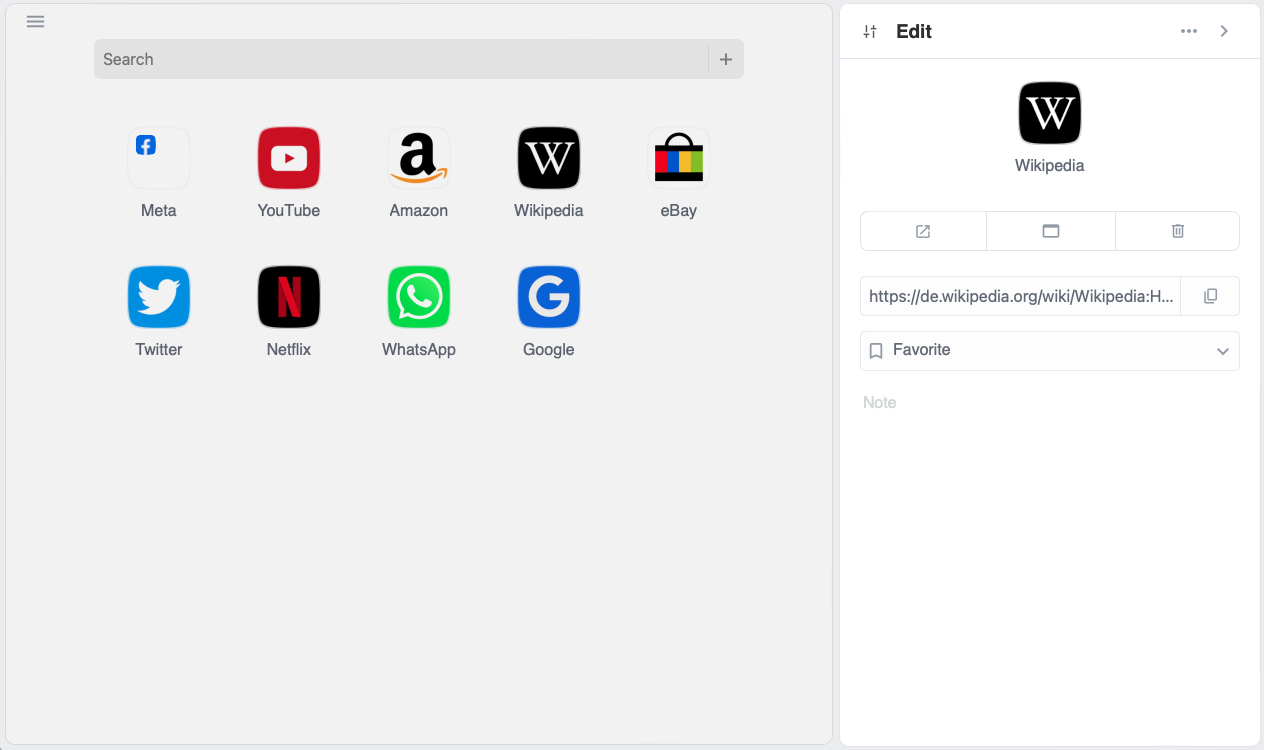Screen dimensions: 1264x750
Task: Click the Twitter label
Action: point(159,350)
